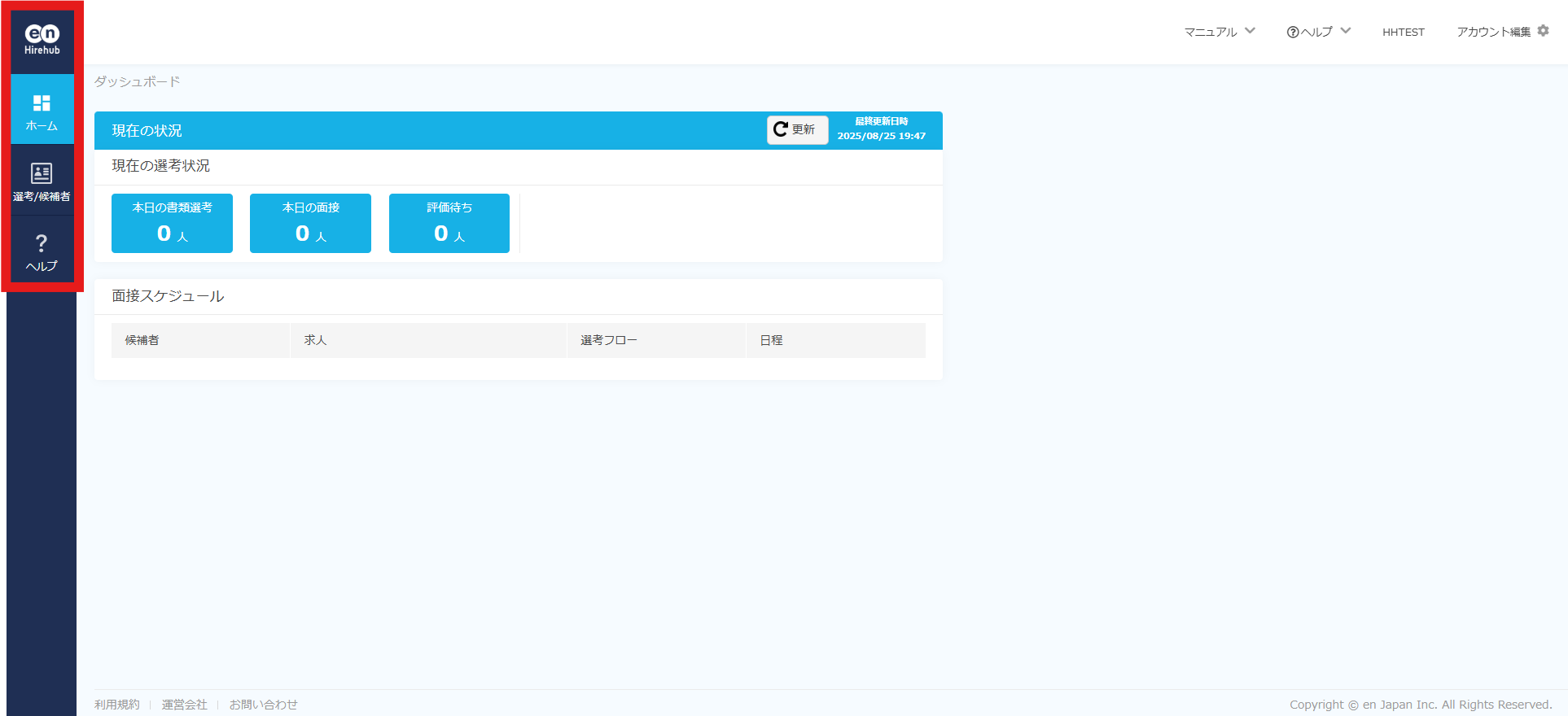Click the 求人 column header
The image size is (1568, 716).
tap(315, 340)
